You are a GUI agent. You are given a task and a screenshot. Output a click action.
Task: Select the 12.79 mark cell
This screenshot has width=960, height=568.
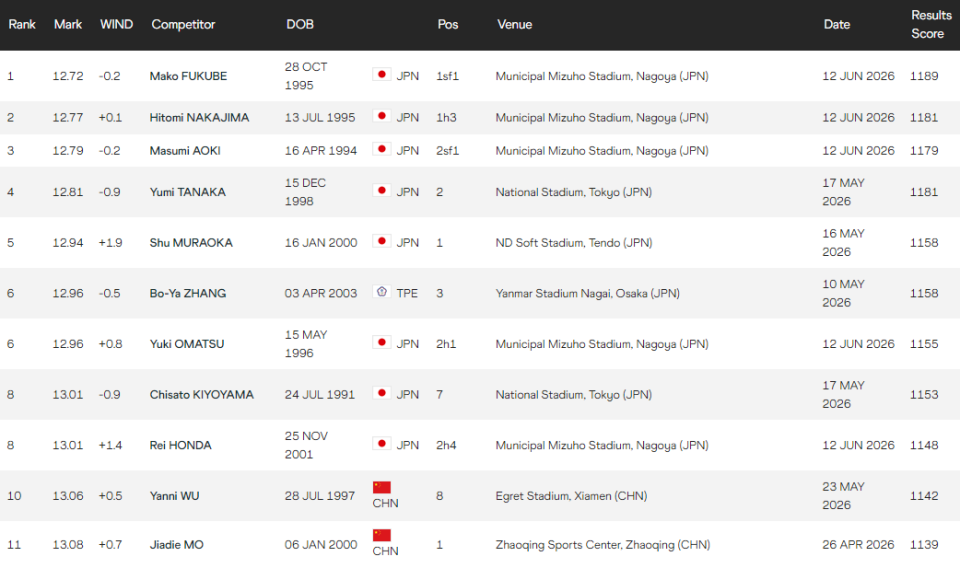point(67,151)
